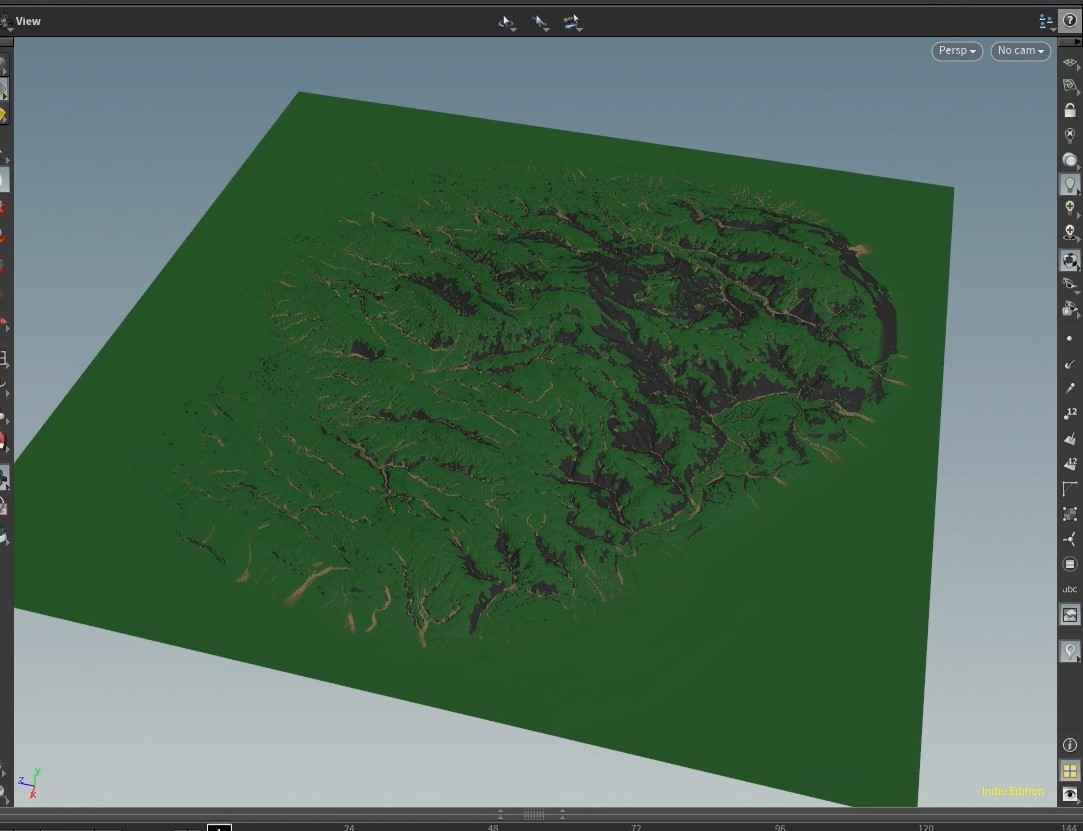Open the flipbook render glasses icon menu

[x=1070, y=308]
